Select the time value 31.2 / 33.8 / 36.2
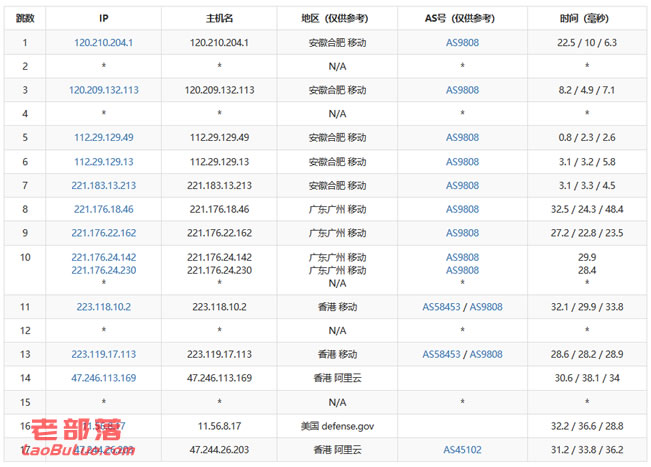The height and width of the screenshot is (467, 651). click(x=587, y=450)
